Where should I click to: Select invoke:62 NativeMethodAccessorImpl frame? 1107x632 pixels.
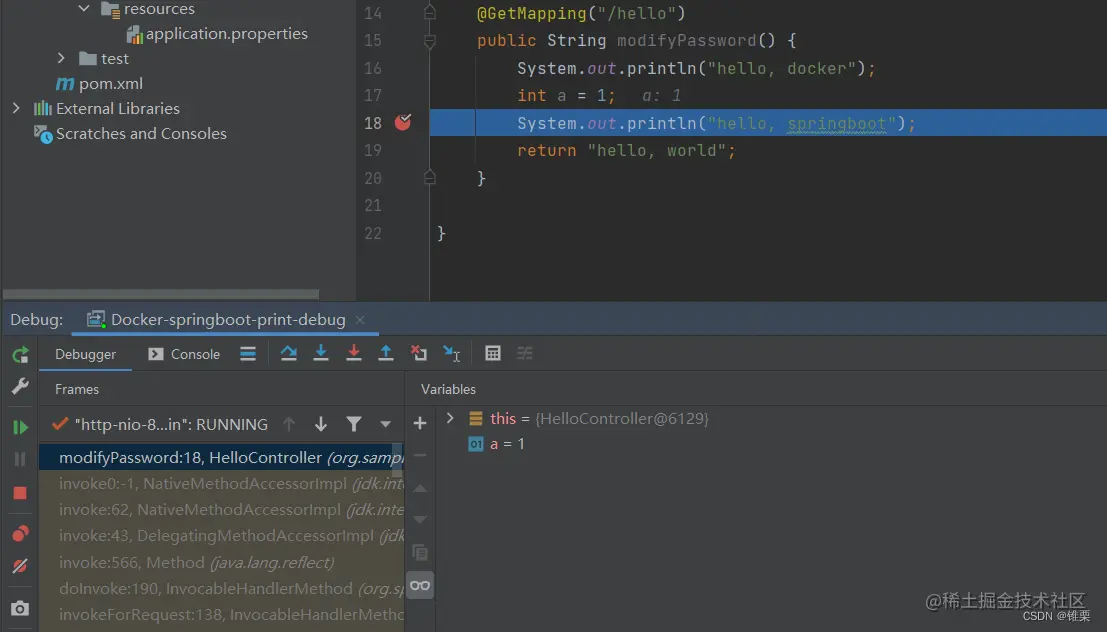point(220,510)
